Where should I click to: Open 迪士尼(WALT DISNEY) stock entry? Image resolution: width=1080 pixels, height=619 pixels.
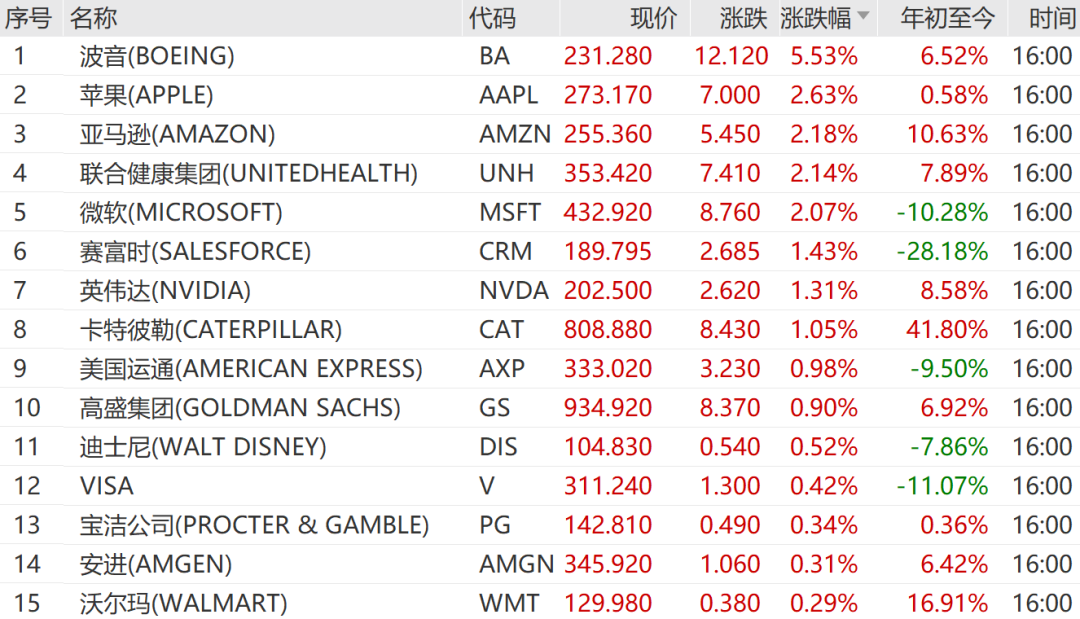[203, 446]
